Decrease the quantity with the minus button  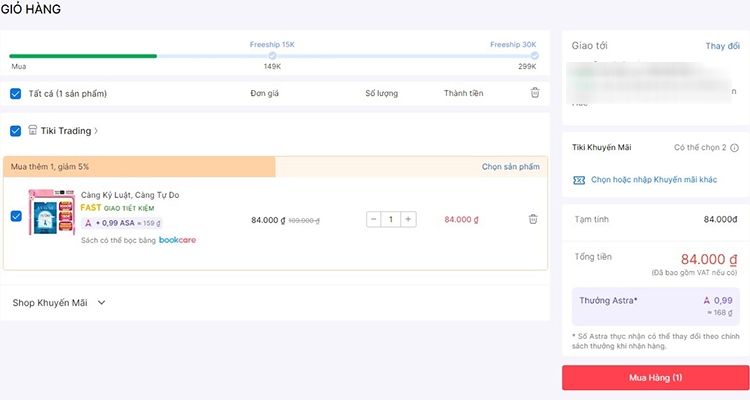pyautogui.click(x=374, y=219)
